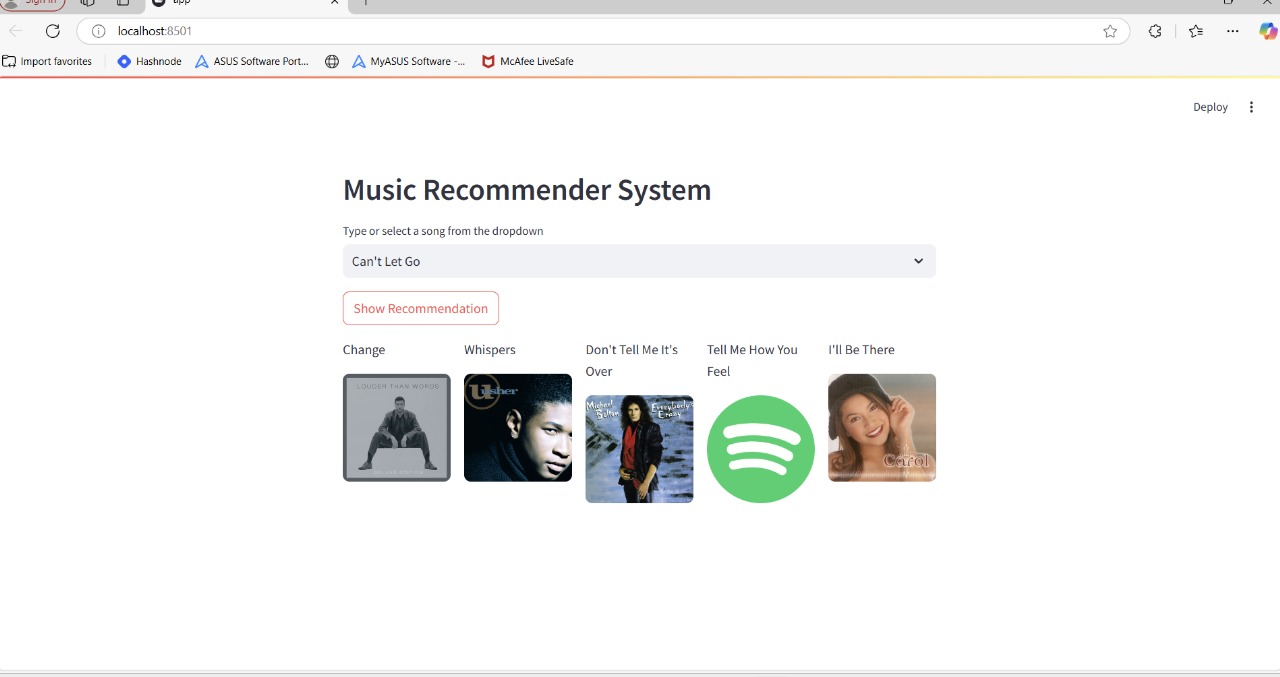1280x677 pixels.
Task: Expand the song selection dropdown
Action: click(917, 261)
